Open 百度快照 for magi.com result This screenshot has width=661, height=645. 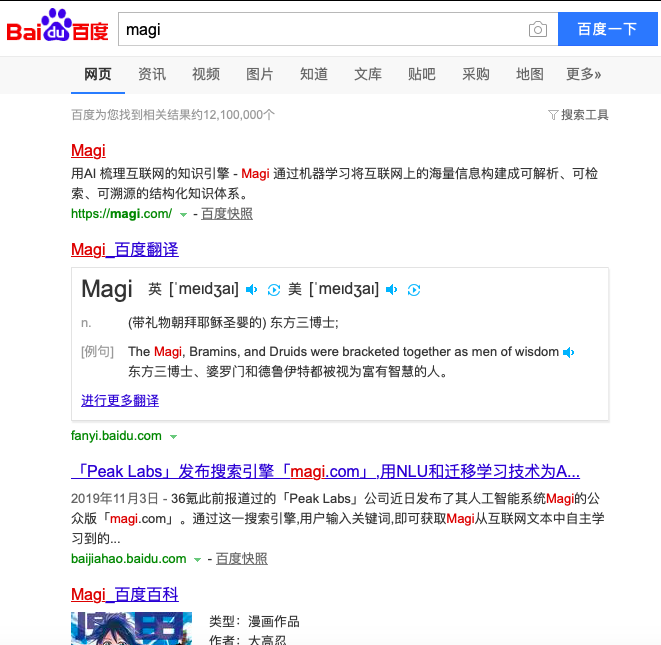pyautogui.click(x=227, y=214)
